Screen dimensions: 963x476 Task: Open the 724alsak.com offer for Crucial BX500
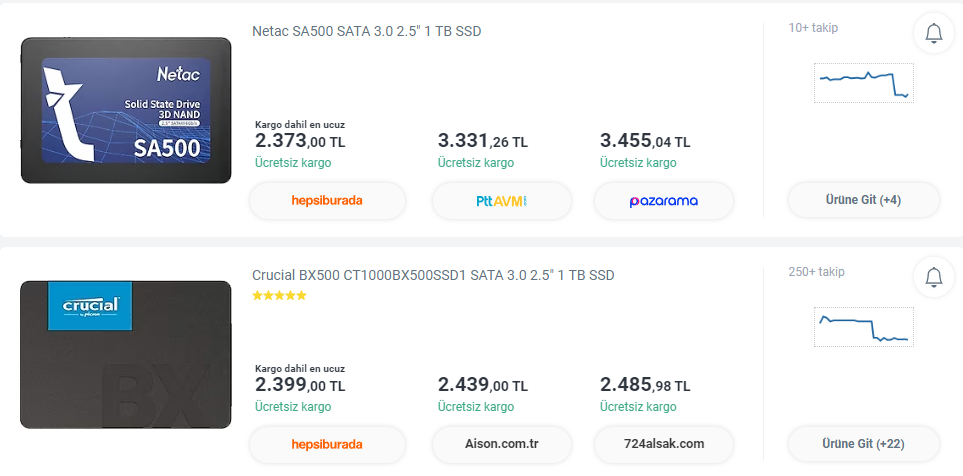pos(664,444)
